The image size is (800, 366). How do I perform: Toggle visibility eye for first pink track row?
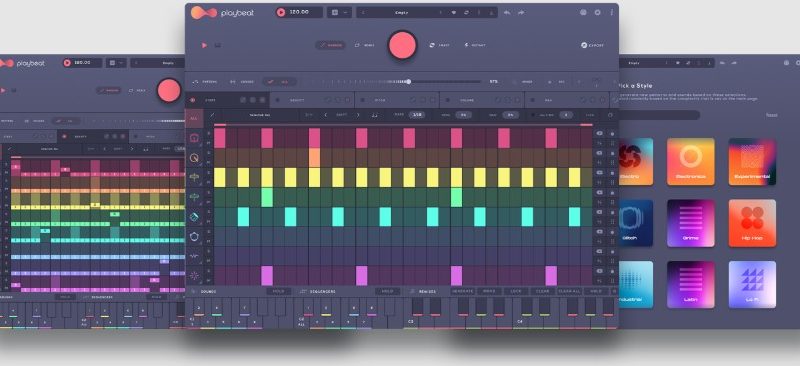[599, 133]
